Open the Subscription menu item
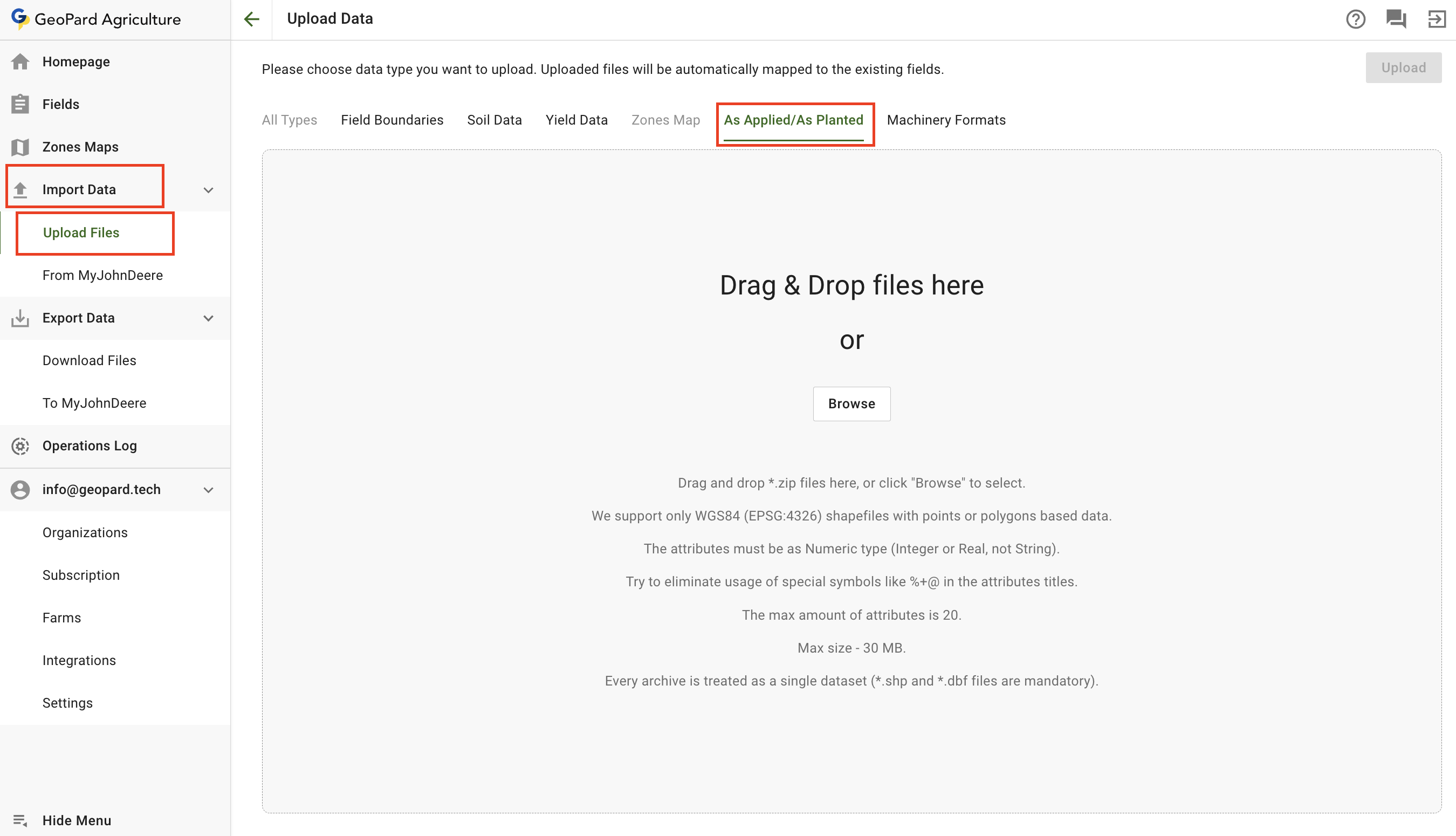The image size is (1456, 836). [x=81, y=575]
